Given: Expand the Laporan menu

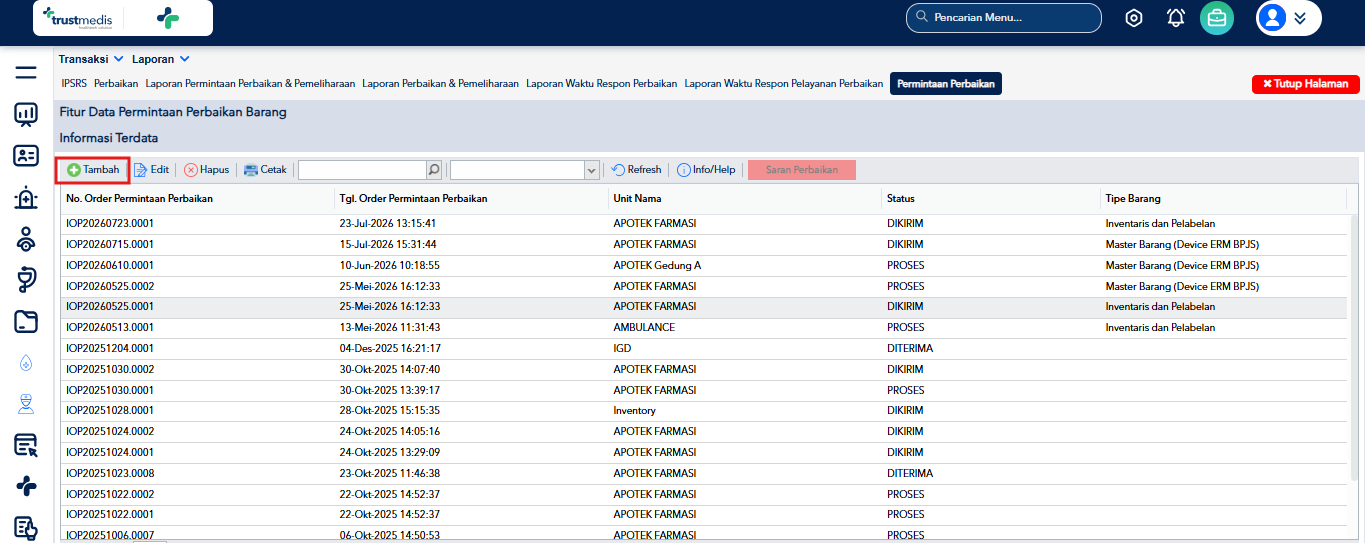Looking at the screenshot, I should 161,59.
